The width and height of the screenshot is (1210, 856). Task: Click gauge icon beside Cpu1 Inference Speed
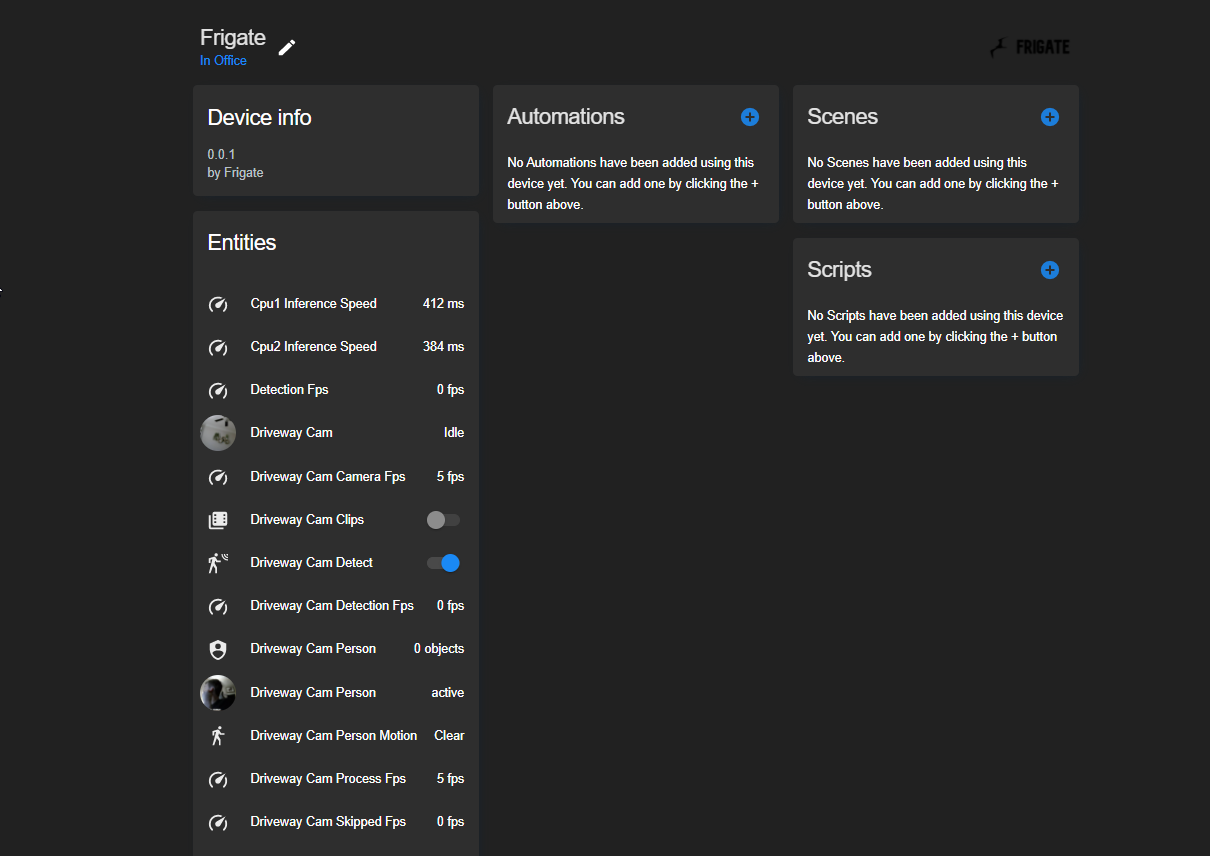[x=218, y=304]
